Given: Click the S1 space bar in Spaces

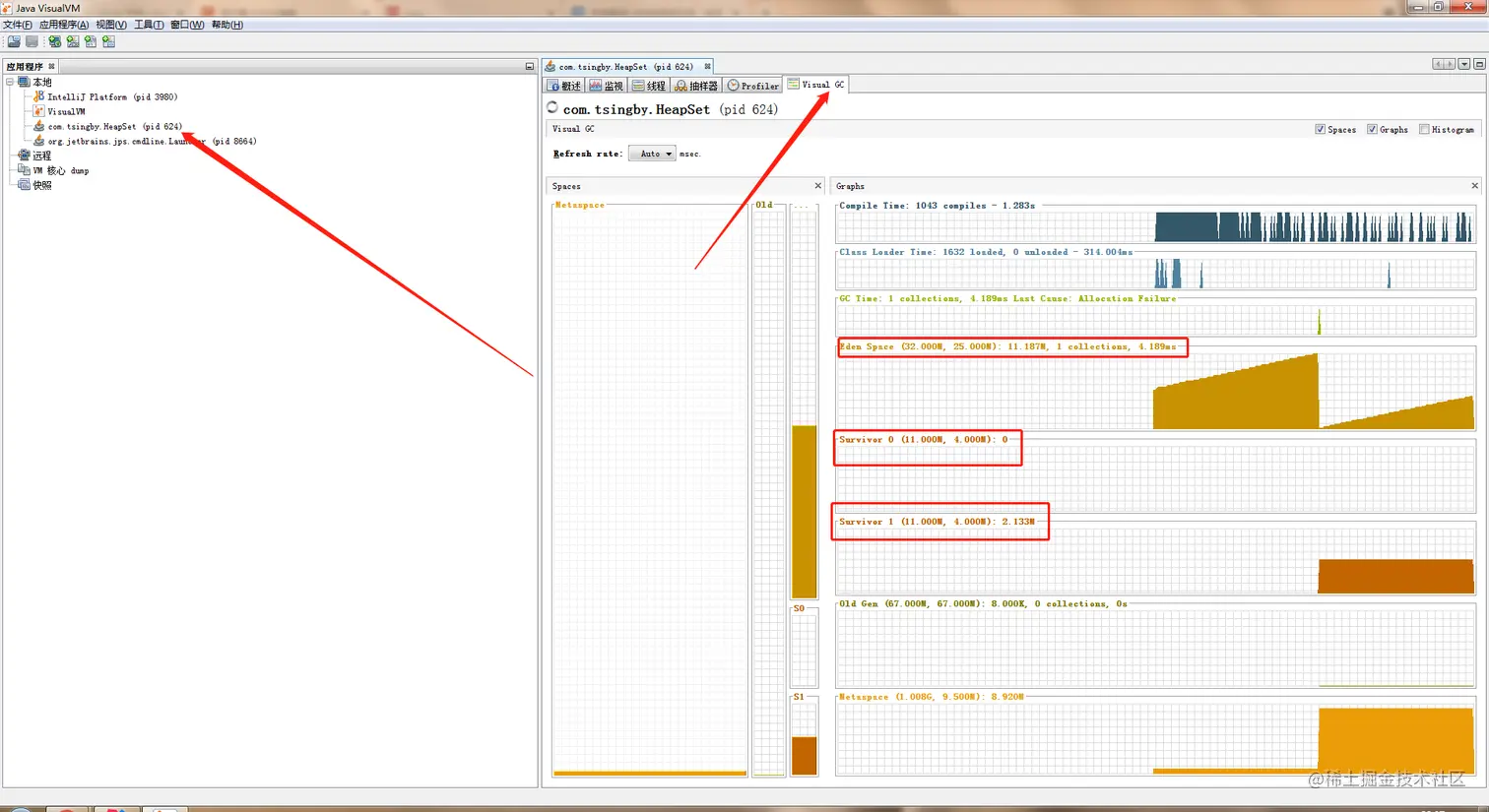Looking at the screenshot, I should click(x=805, y=739).
